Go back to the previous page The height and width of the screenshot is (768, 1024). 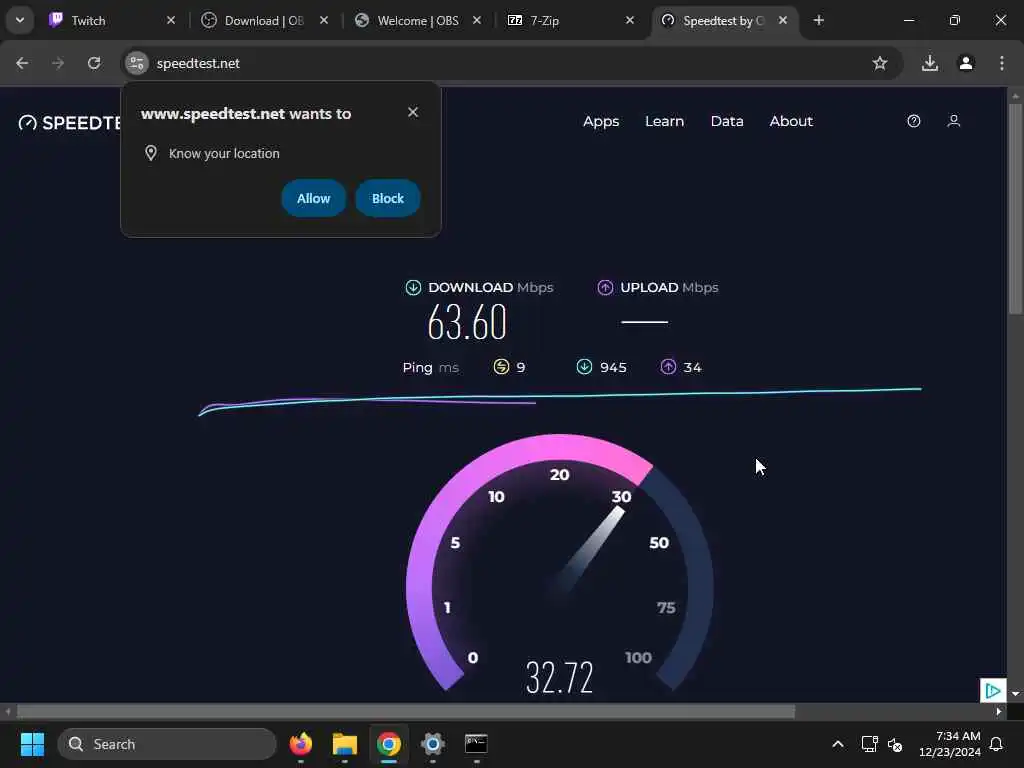click(x=22, y=63)
